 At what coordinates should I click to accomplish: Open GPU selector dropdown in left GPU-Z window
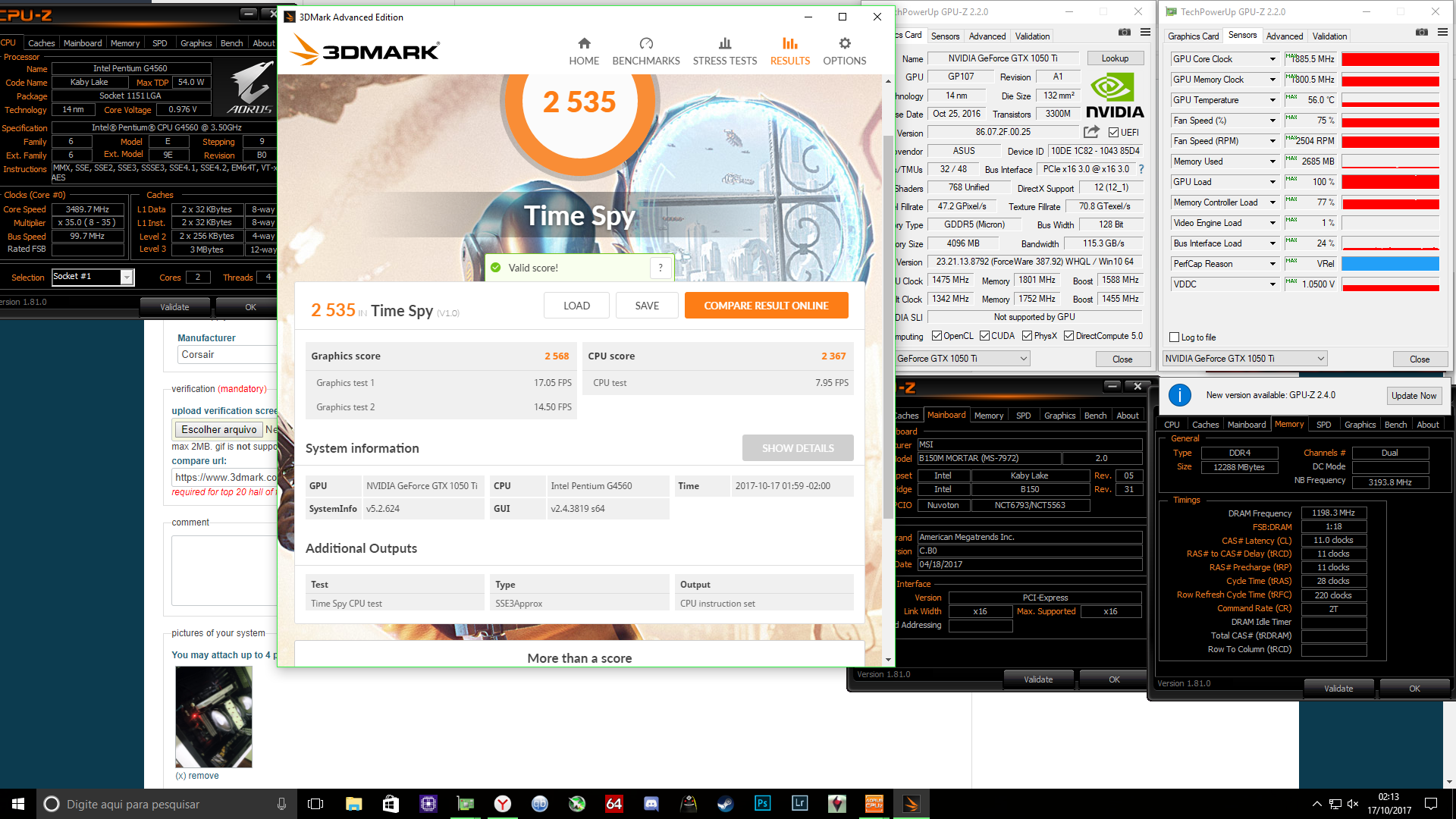click(x=1023, y=359)
